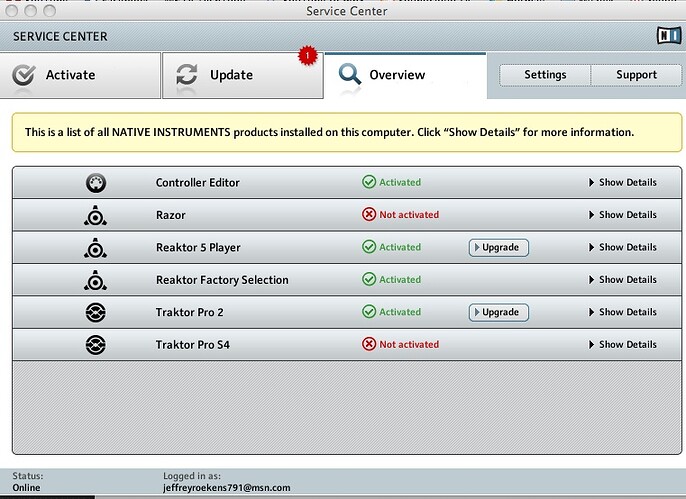Click 'Activated' status text for Traktor Pro 2
Screen dimensions: 686x499
click(x=400, y=312)
